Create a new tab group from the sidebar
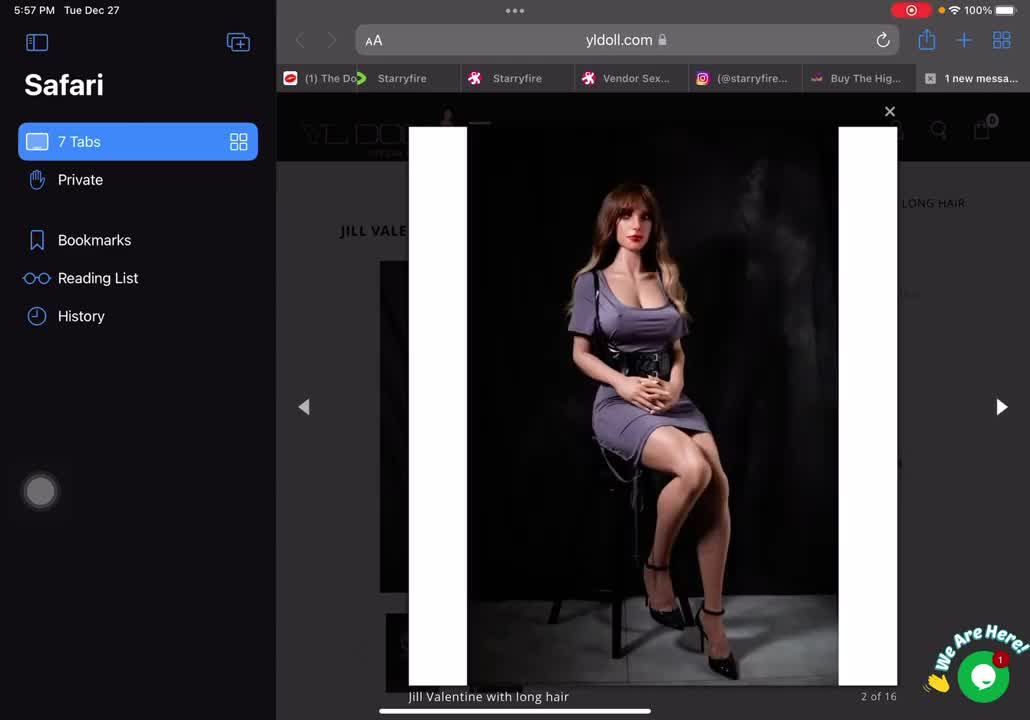 click(238, 43)
